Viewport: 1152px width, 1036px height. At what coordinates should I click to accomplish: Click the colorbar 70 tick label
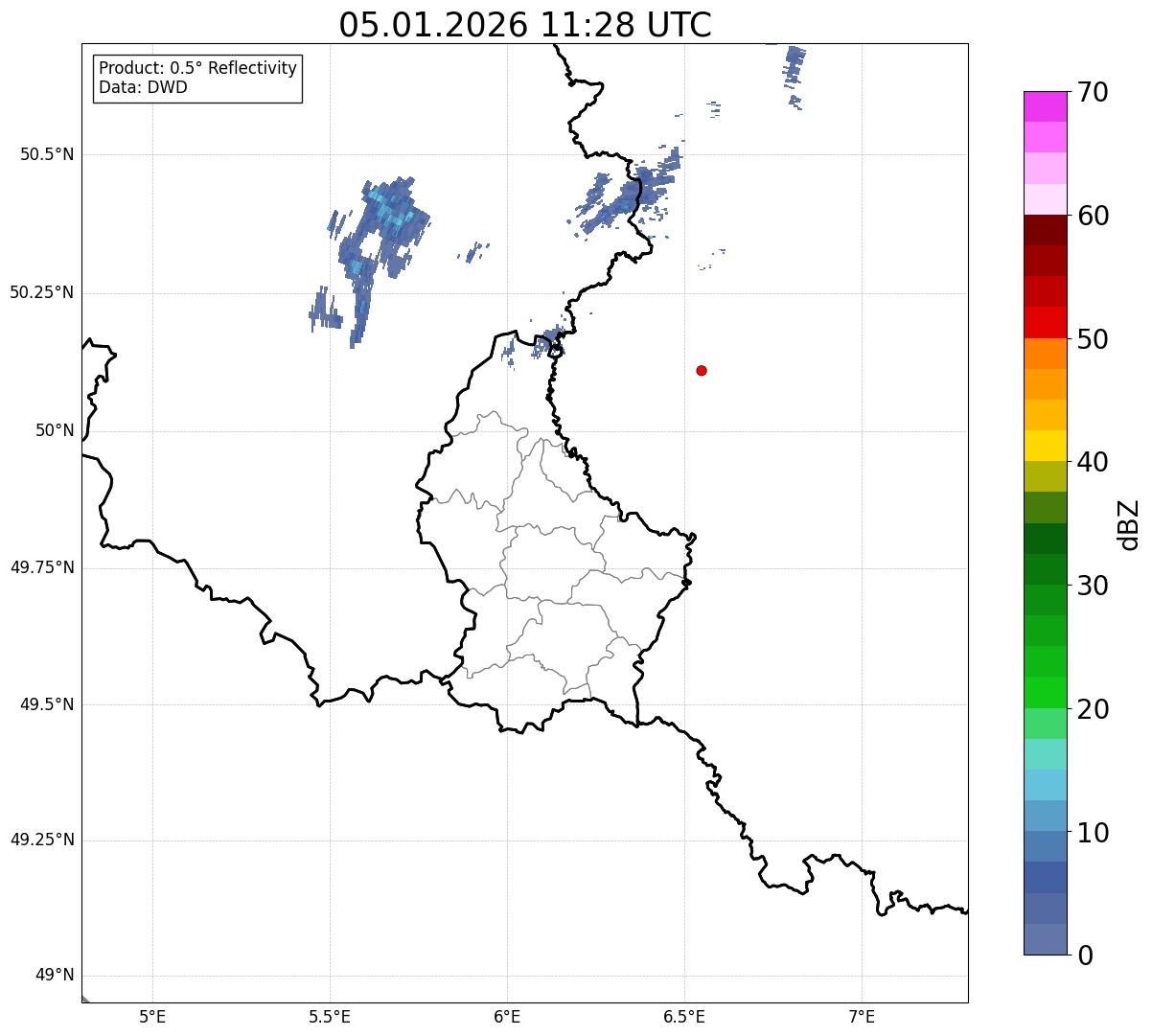pyautogui.click(x=1093, y=92)
